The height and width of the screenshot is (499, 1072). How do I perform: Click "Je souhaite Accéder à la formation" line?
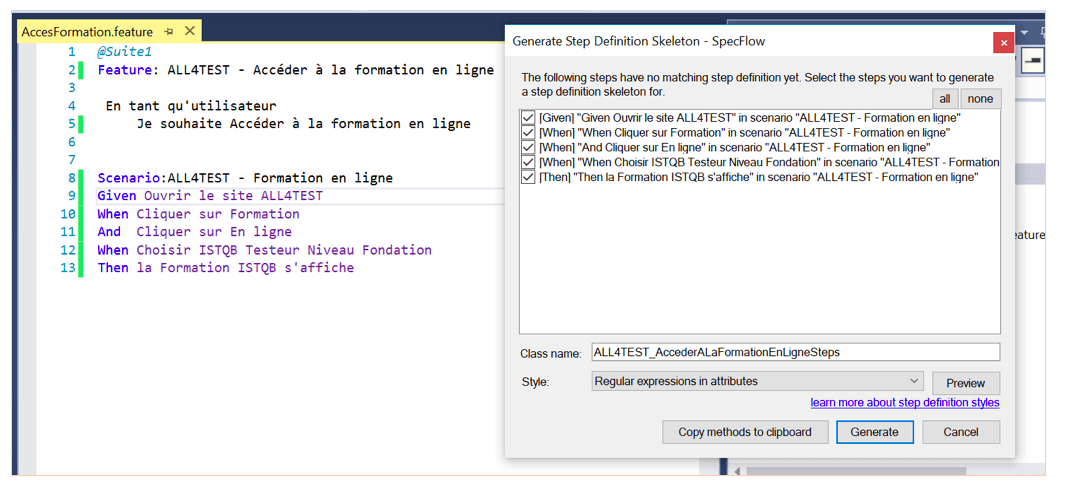click(304, 124)
